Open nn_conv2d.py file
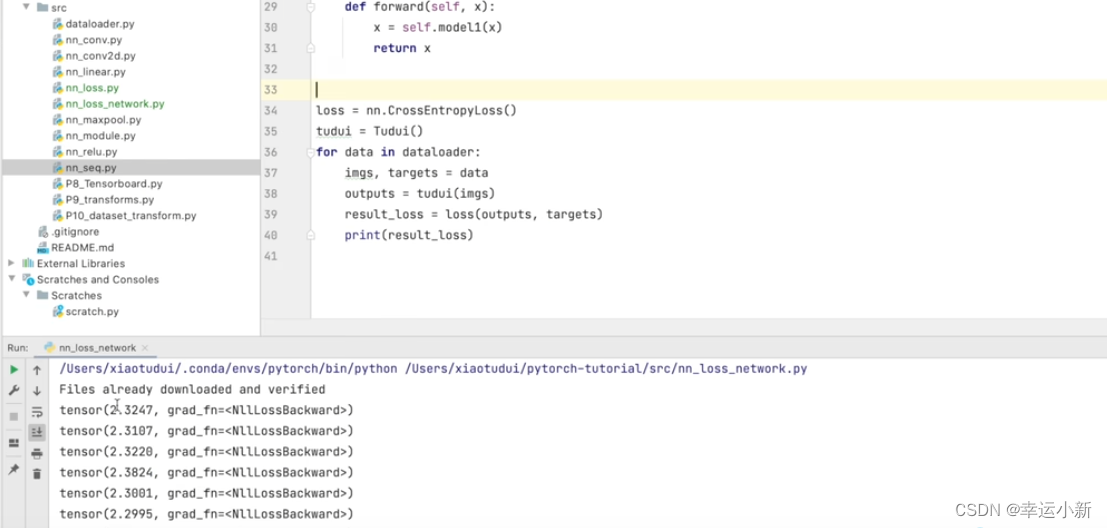 pos(100,56)
